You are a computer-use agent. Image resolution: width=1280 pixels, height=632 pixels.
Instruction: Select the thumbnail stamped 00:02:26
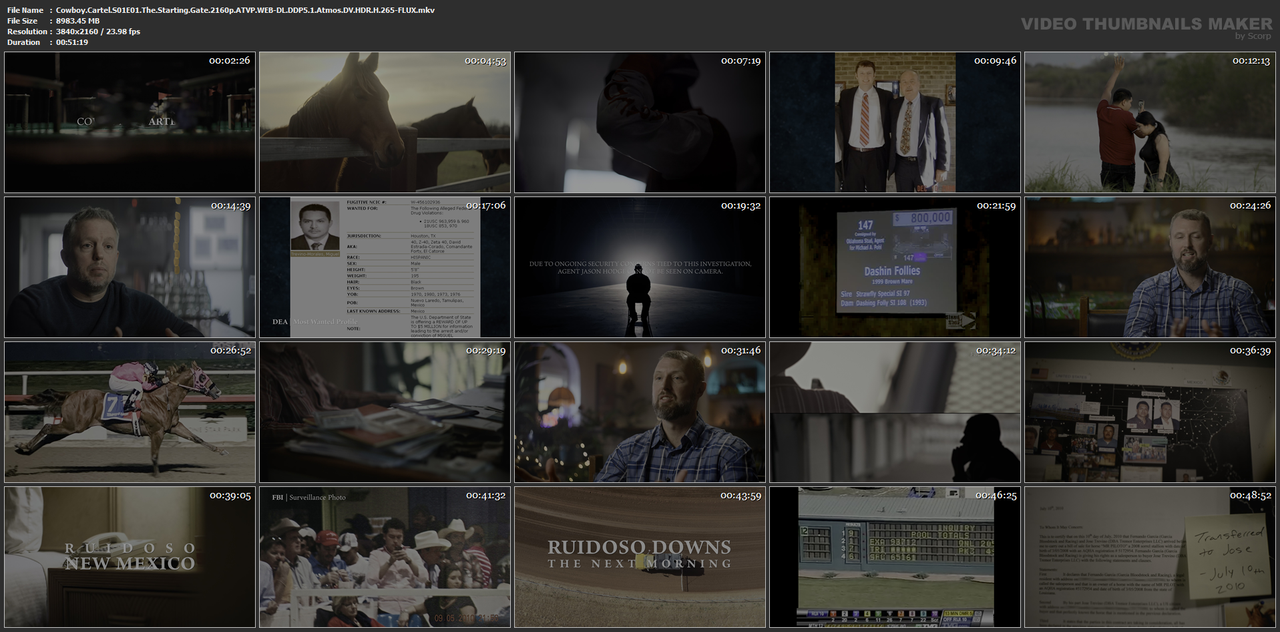[130, 122]
